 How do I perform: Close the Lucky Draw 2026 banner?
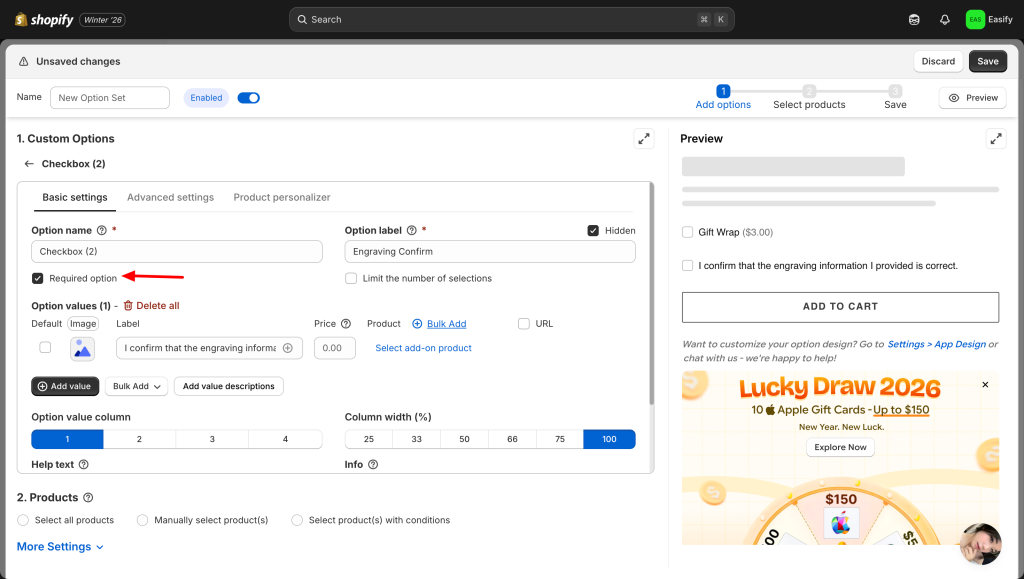click(x=985, y=385)
